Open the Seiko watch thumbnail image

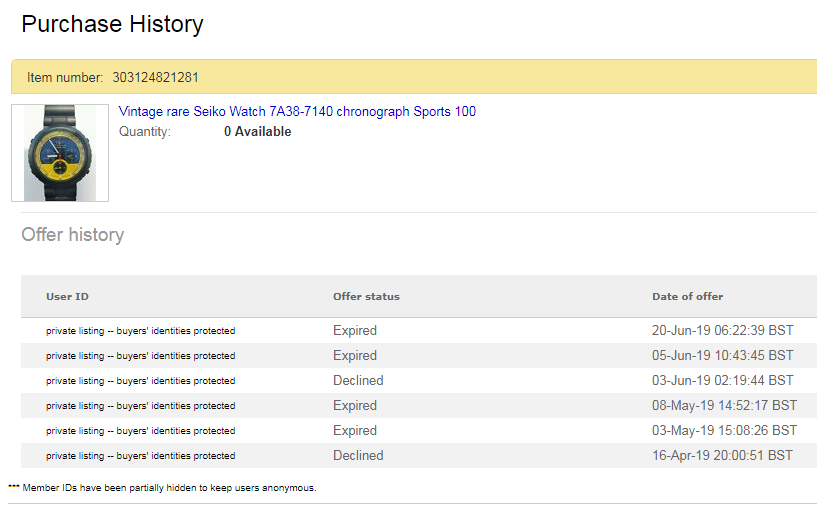point(60,153)
